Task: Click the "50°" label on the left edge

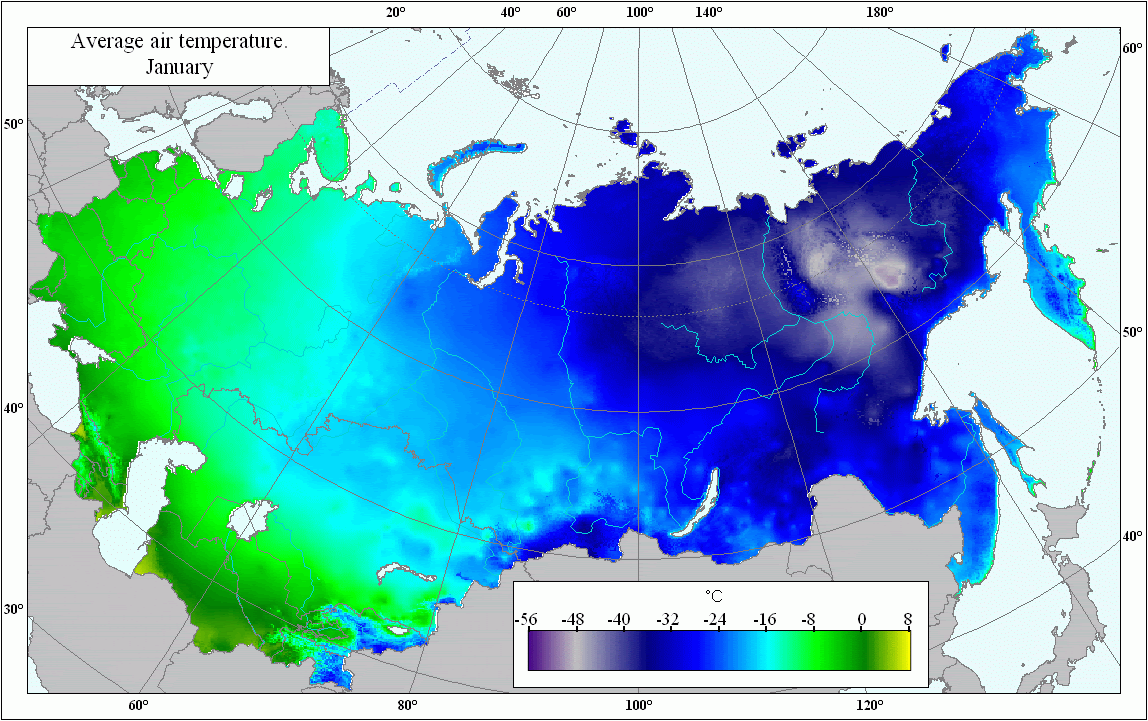Action: click(13, 123)
